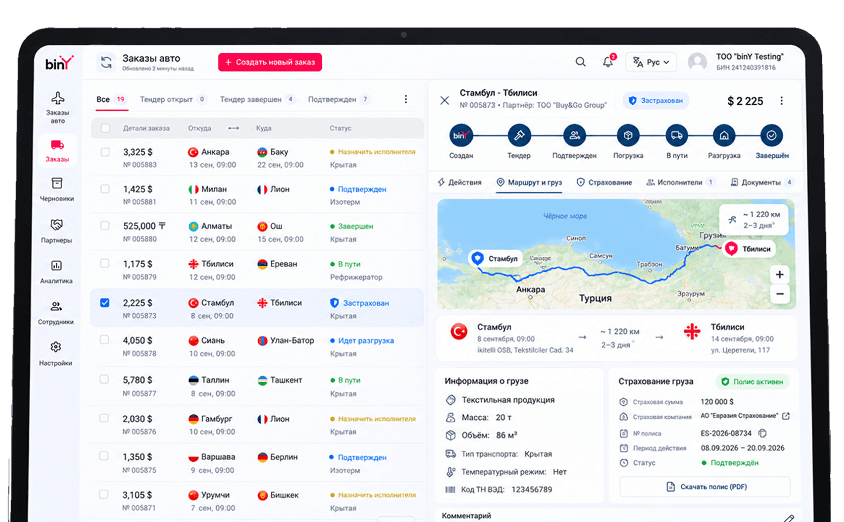Click the company name ТОО "binY Testing"
The width and height of the screenshot is (844, 522).
click(x=749, y=57)
